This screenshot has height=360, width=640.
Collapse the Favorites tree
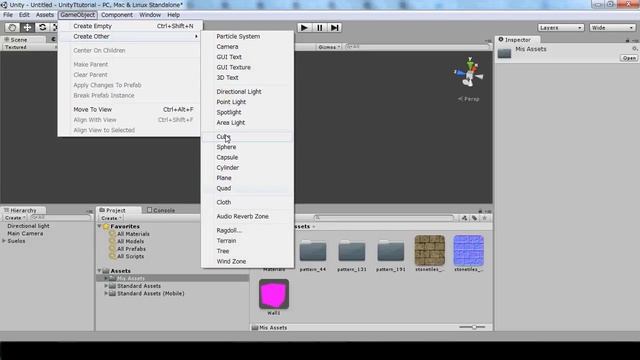[100, 226]
